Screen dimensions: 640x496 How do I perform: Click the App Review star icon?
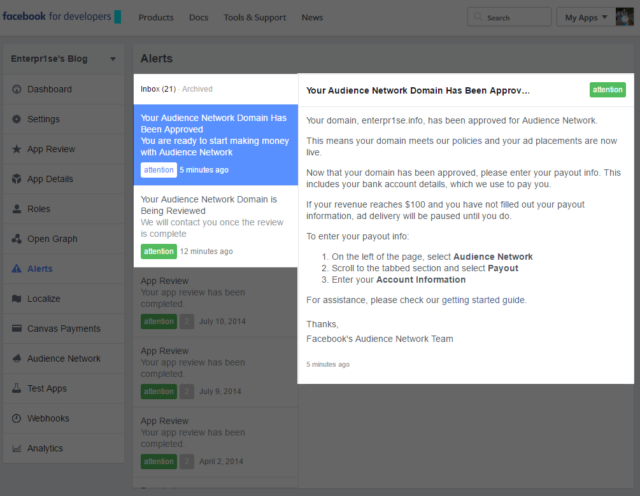(x=17, y=149)
